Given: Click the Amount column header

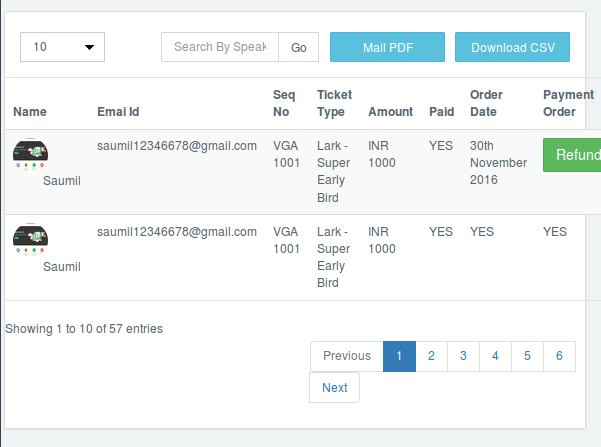Looking at the screenshot, I should [x=390, y=111].
